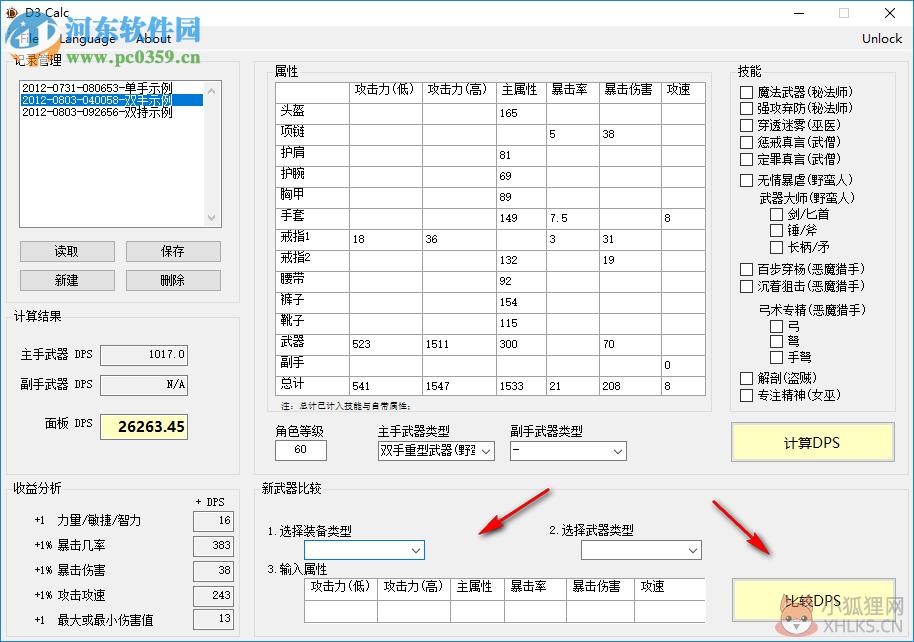Open the Language menu
The height and width of the screenshot is (642, 914).
pos(87,39)
